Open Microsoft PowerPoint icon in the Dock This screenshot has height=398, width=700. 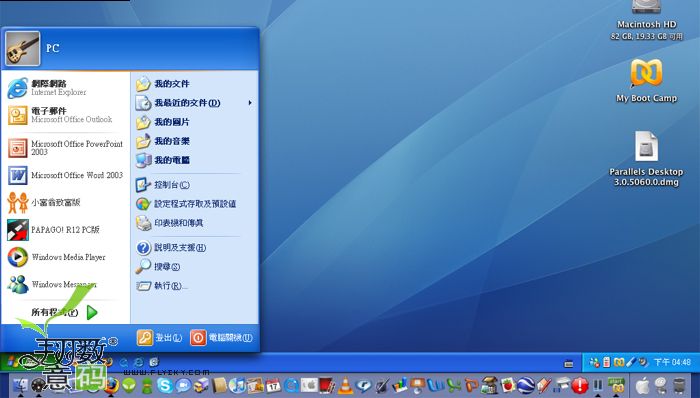point(471,385)
